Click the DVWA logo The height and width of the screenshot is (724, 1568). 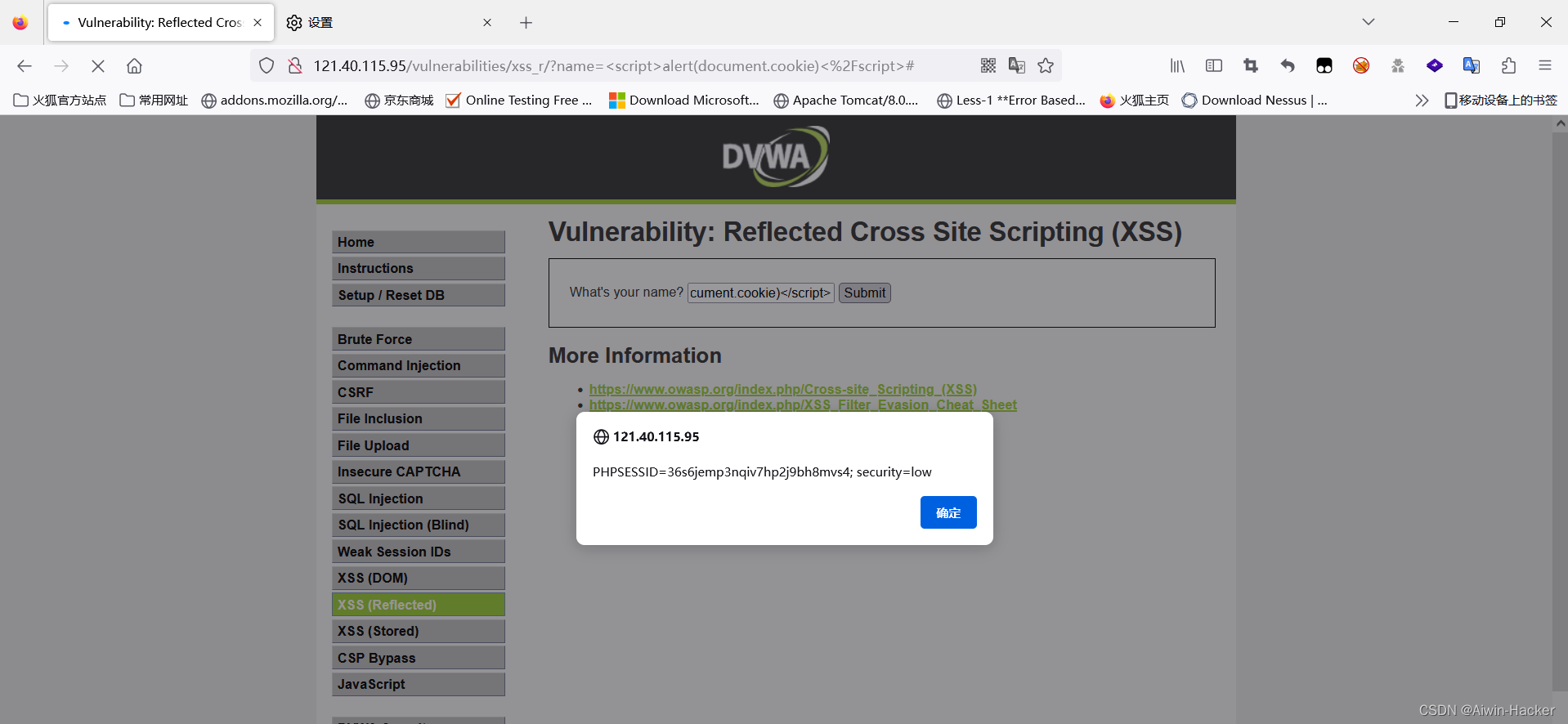coord(775,156)
